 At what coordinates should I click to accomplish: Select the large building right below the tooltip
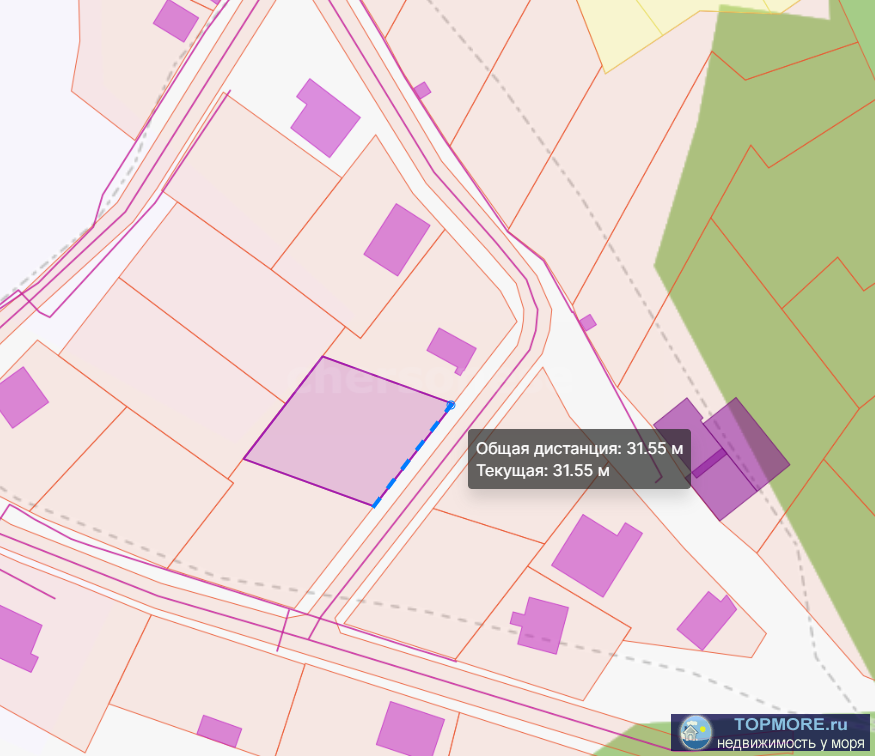pos(596,554)
